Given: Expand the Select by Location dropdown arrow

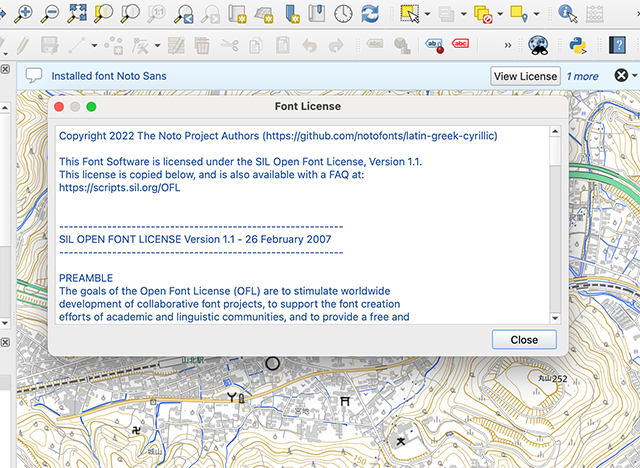Looking at the screenshot, I should [537, 14].
